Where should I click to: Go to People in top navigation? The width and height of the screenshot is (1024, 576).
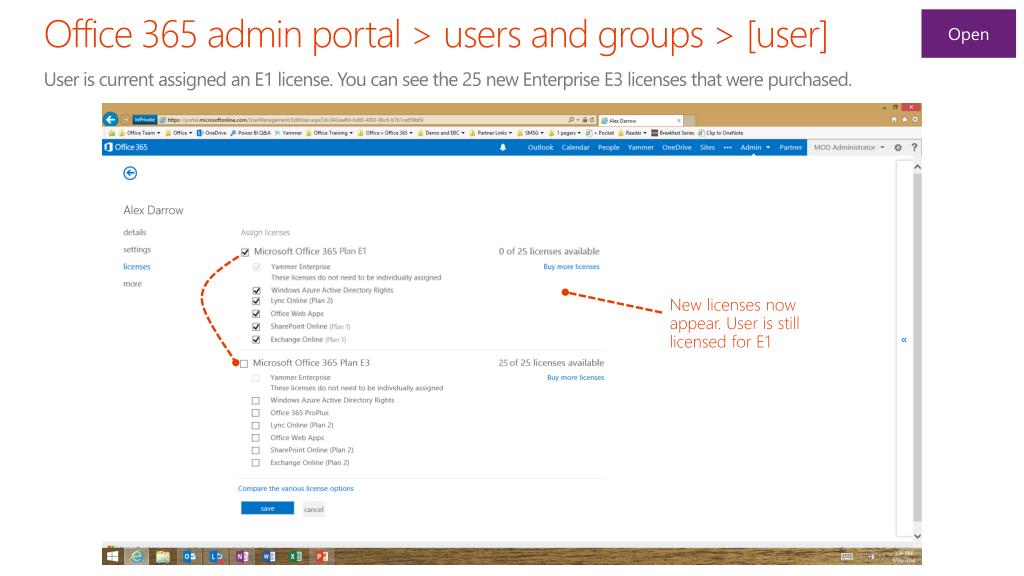[609, 148]
